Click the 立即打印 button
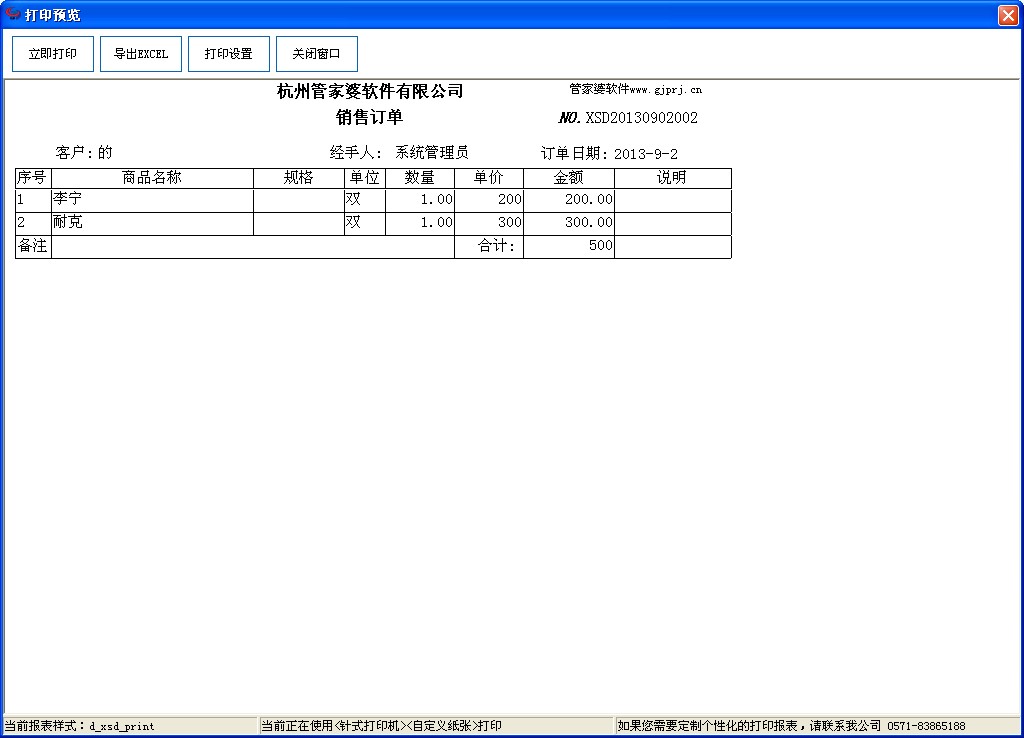 click(x=52, y=54)
